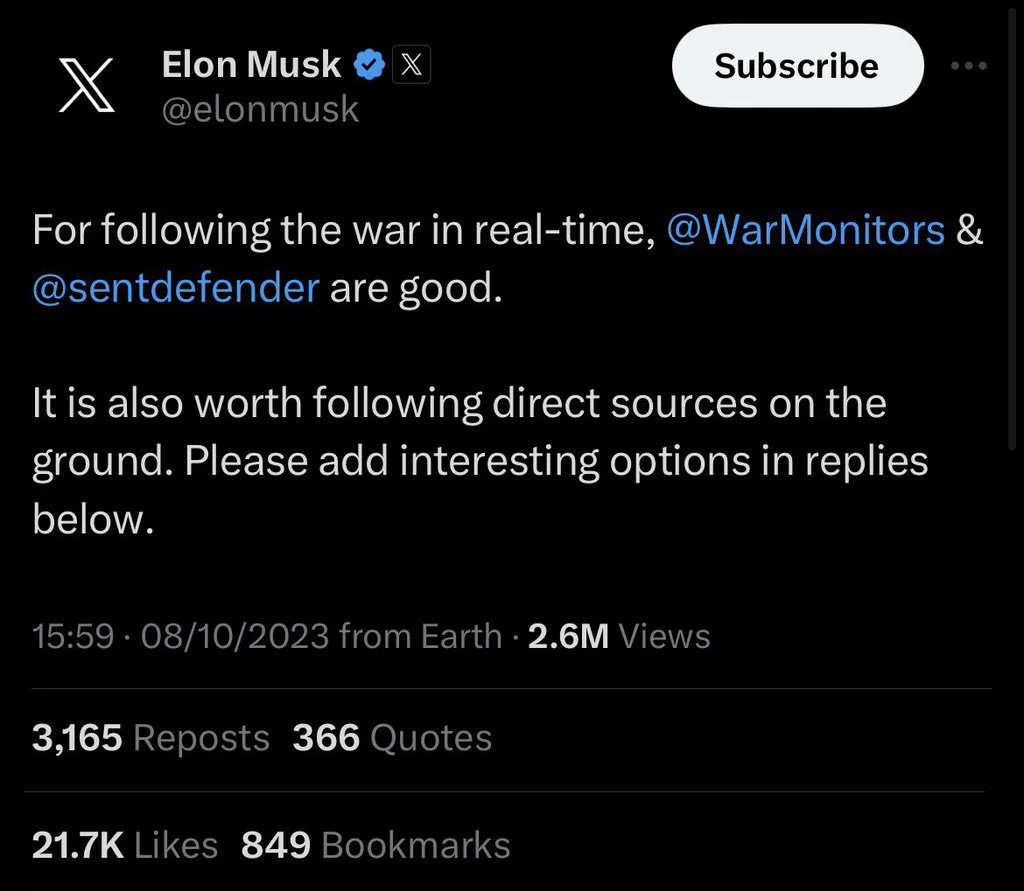The width and height of the screenshot is (1024, 891).
Task: Click the blue verified checkmark badge
Action: tap(368, 63)
